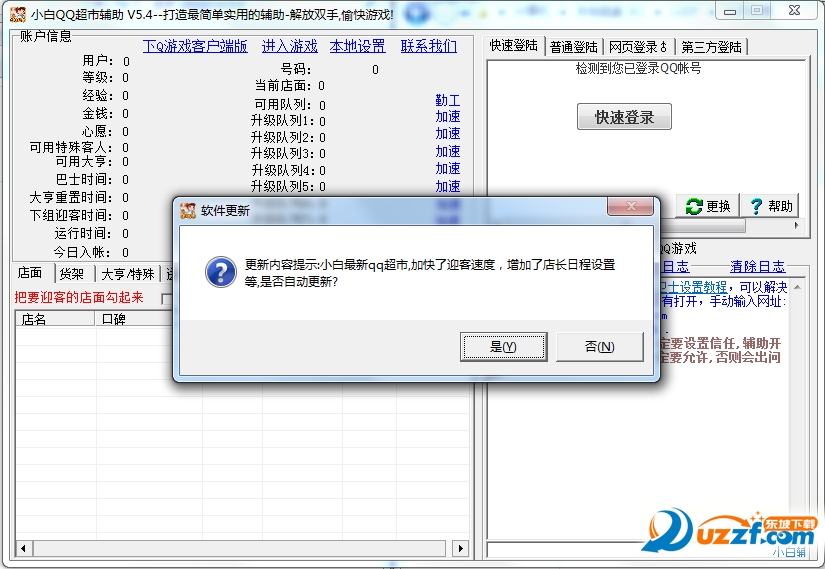Click the 口碑 column header
This screenshot has height=569, width=825.
coord(134,319)
